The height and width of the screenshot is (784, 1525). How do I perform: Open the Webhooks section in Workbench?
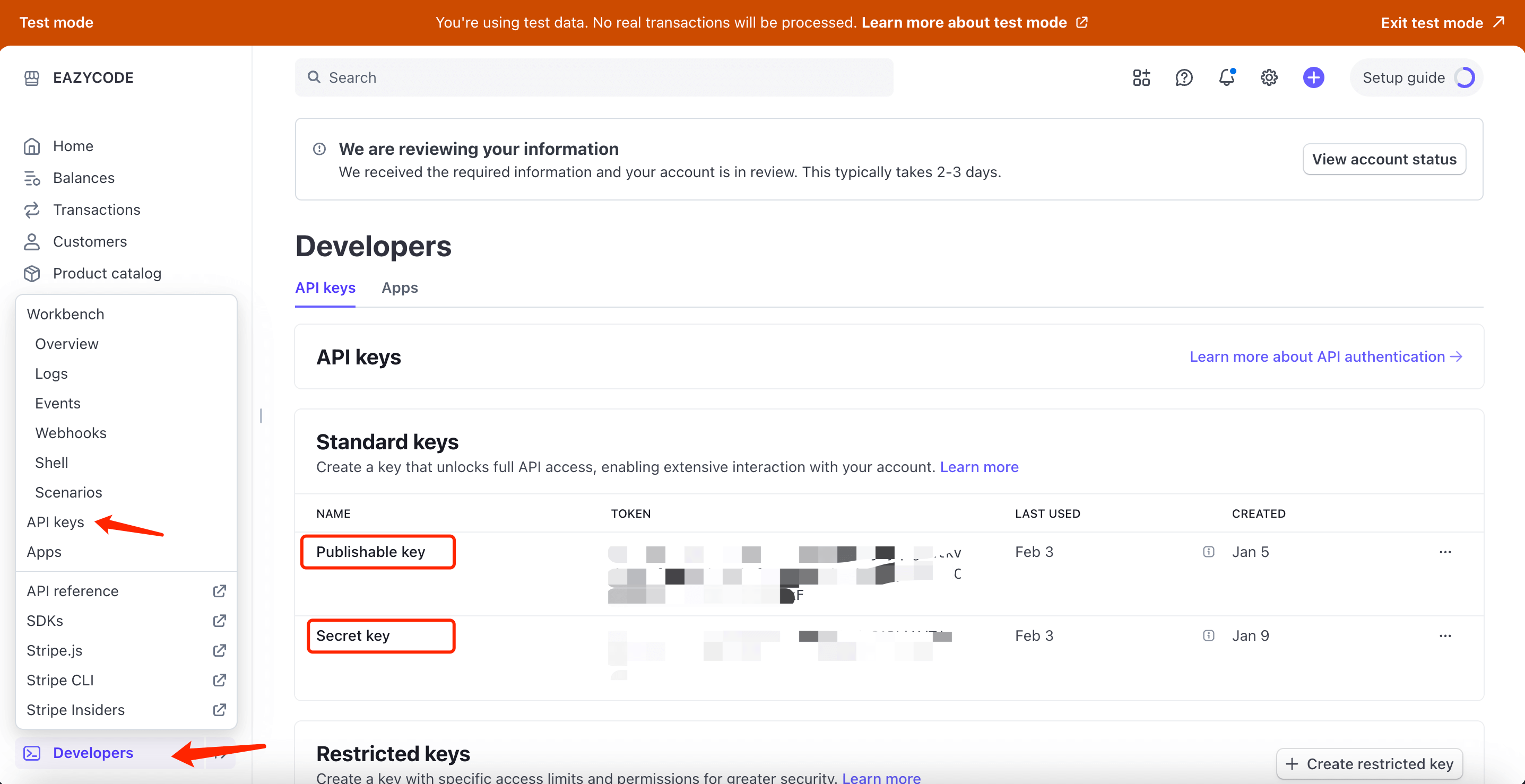click(x=70, y=432)
